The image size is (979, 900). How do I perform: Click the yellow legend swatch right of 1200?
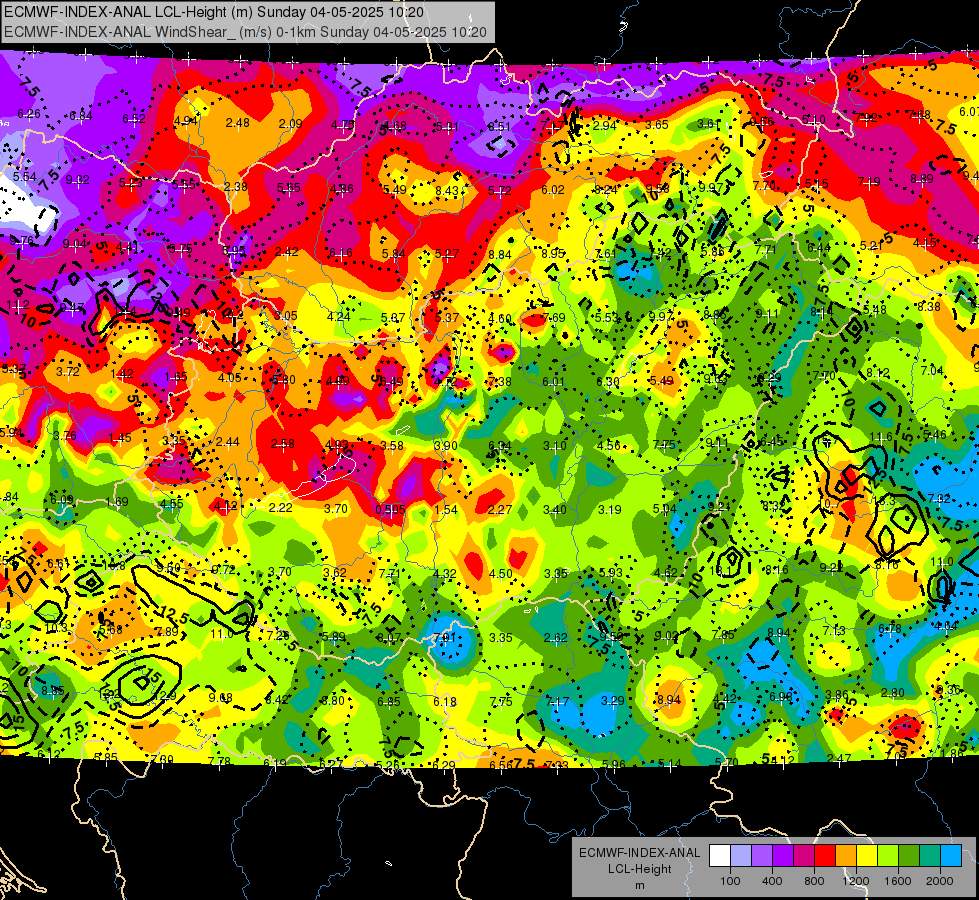(867, 855)
